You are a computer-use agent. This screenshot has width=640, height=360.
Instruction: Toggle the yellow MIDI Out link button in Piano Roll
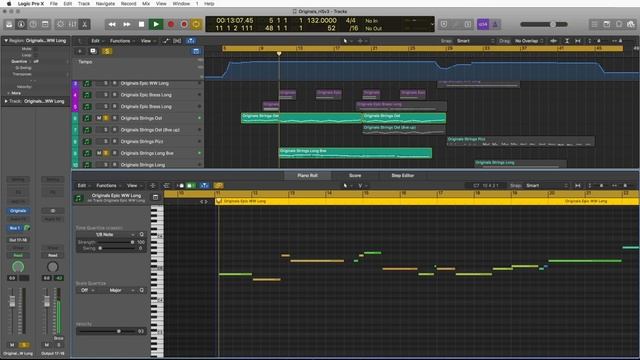point(218,186)
